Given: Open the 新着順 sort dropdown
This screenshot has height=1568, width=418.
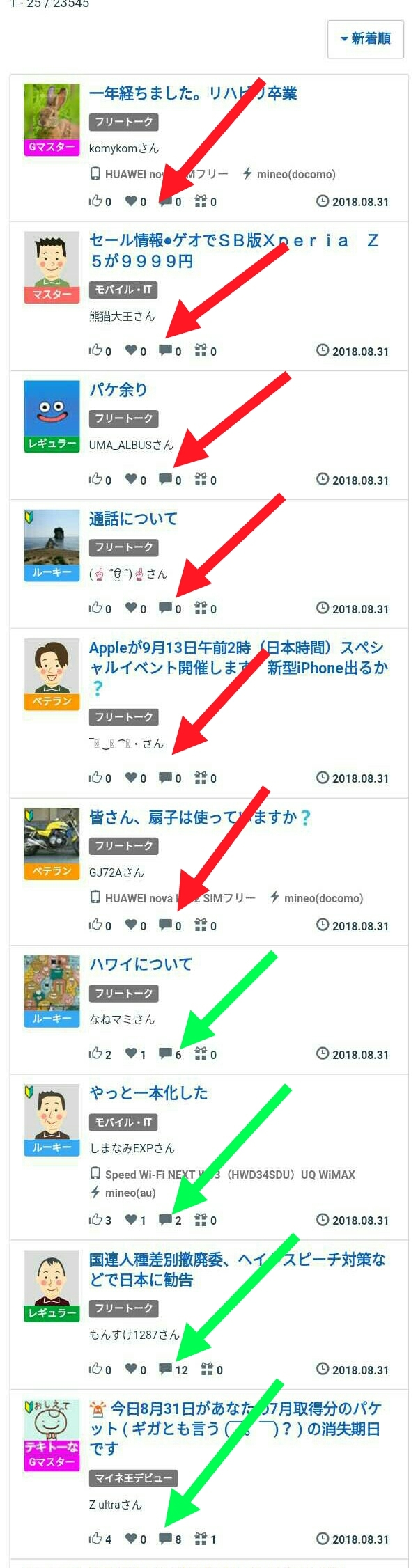Looking at the screenshot, I should click(x=366, y=39).
